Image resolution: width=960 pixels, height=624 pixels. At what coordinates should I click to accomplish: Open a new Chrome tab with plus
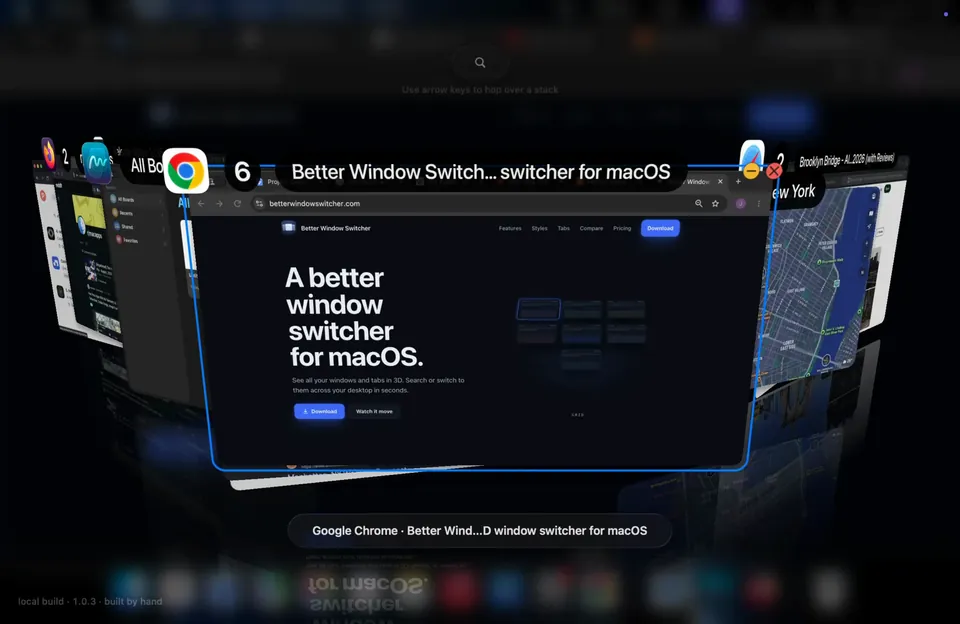tap(738, 181)
